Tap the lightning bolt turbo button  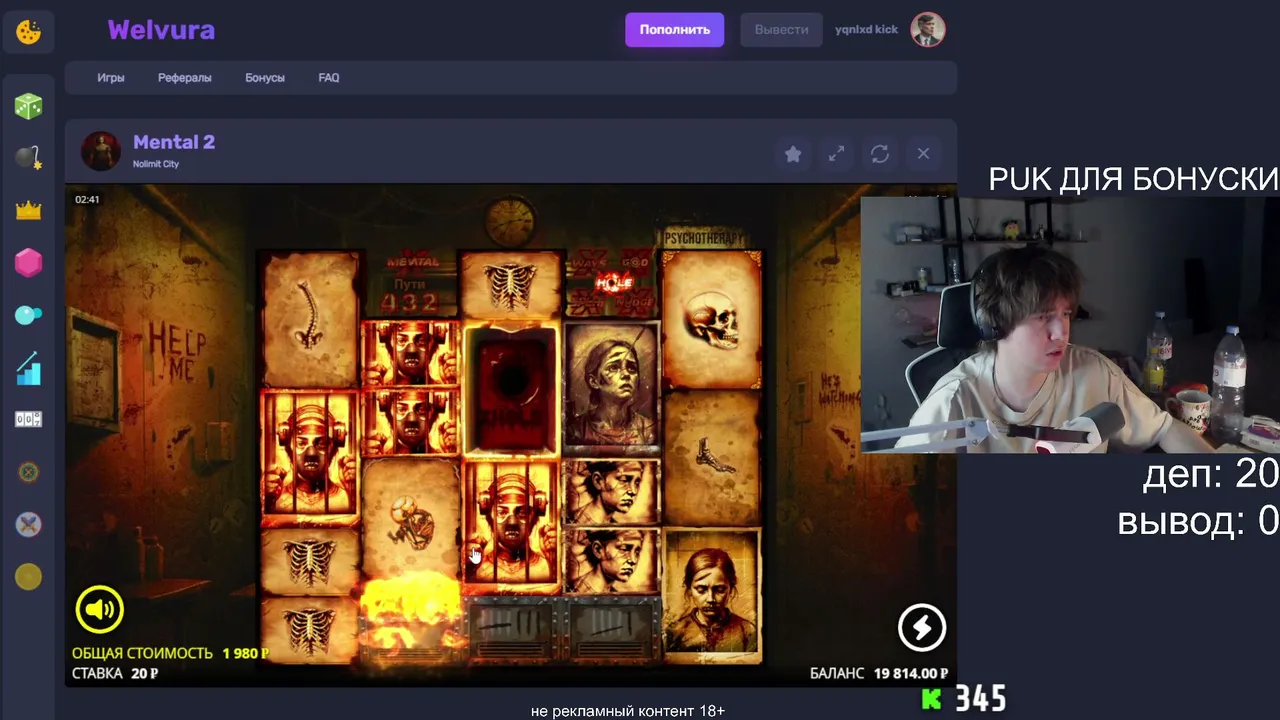tap(921, 627)
